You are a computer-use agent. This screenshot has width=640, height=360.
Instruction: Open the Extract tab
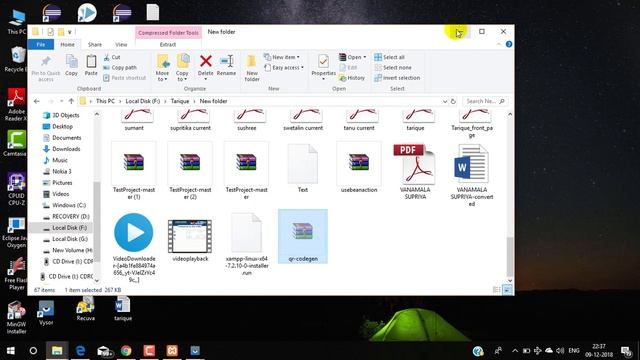click(x=168, y=44)
